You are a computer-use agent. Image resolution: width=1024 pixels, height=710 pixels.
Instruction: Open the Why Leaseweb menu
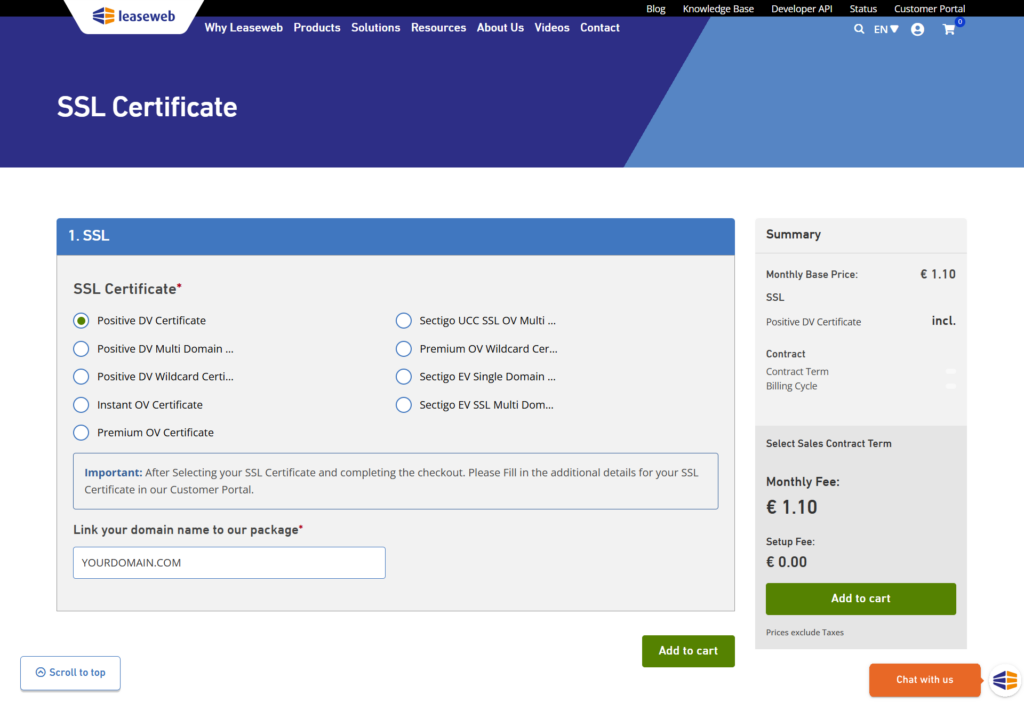click(244, 27)
